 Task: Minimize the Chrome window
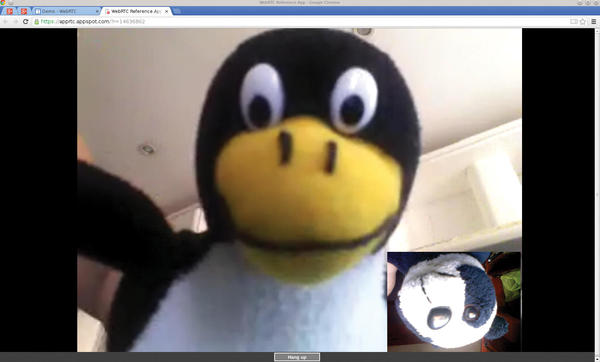580,3
